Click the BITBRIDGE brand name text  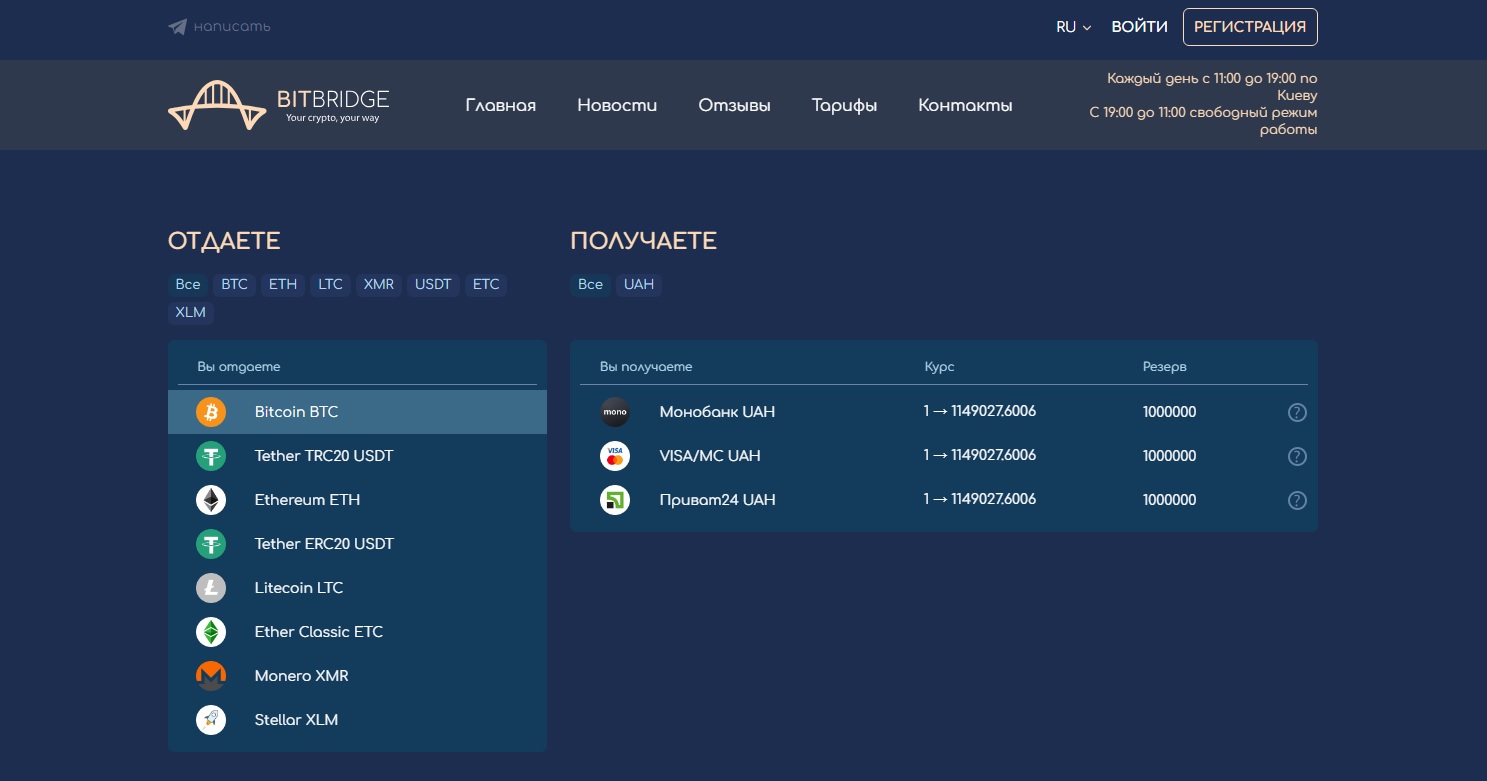pos(333,100)
